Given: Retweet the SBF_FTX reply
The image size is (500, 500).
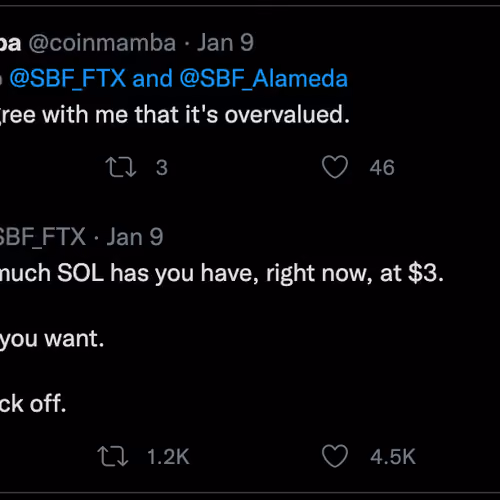Looking at the screenshot, I should [113, 456].
